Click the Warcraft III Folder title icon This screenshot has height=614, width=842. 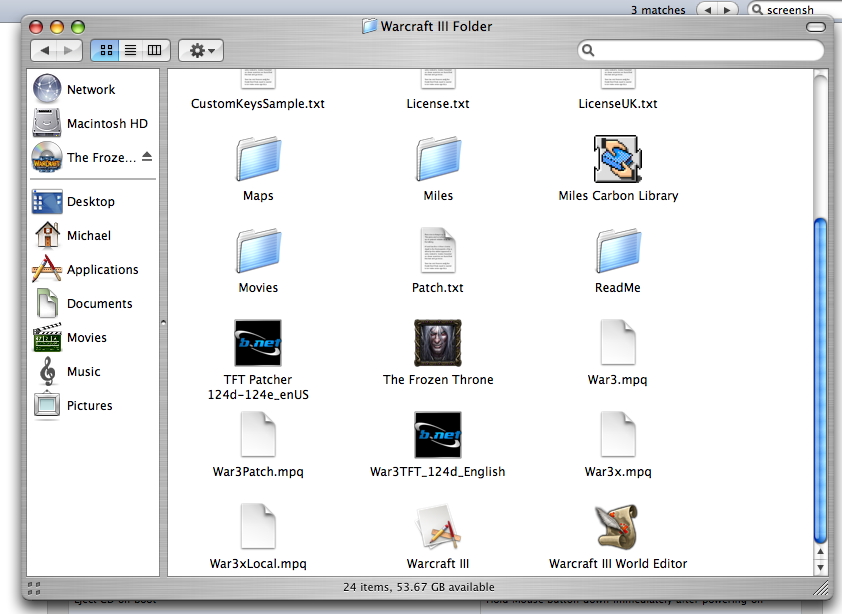(x=369, y=26)
